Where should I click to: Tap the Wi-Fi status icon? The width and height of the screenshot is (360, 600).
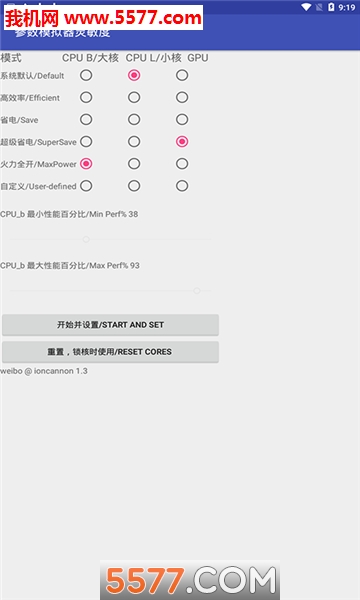coord(306,7)
